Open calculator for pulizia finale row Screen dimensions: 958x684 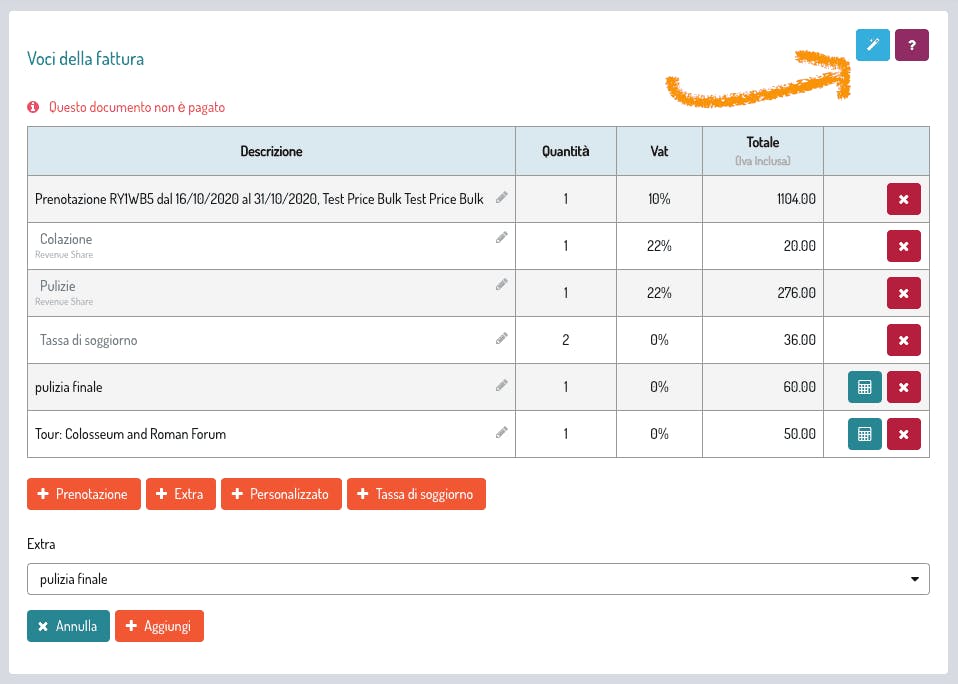point(865,387)
